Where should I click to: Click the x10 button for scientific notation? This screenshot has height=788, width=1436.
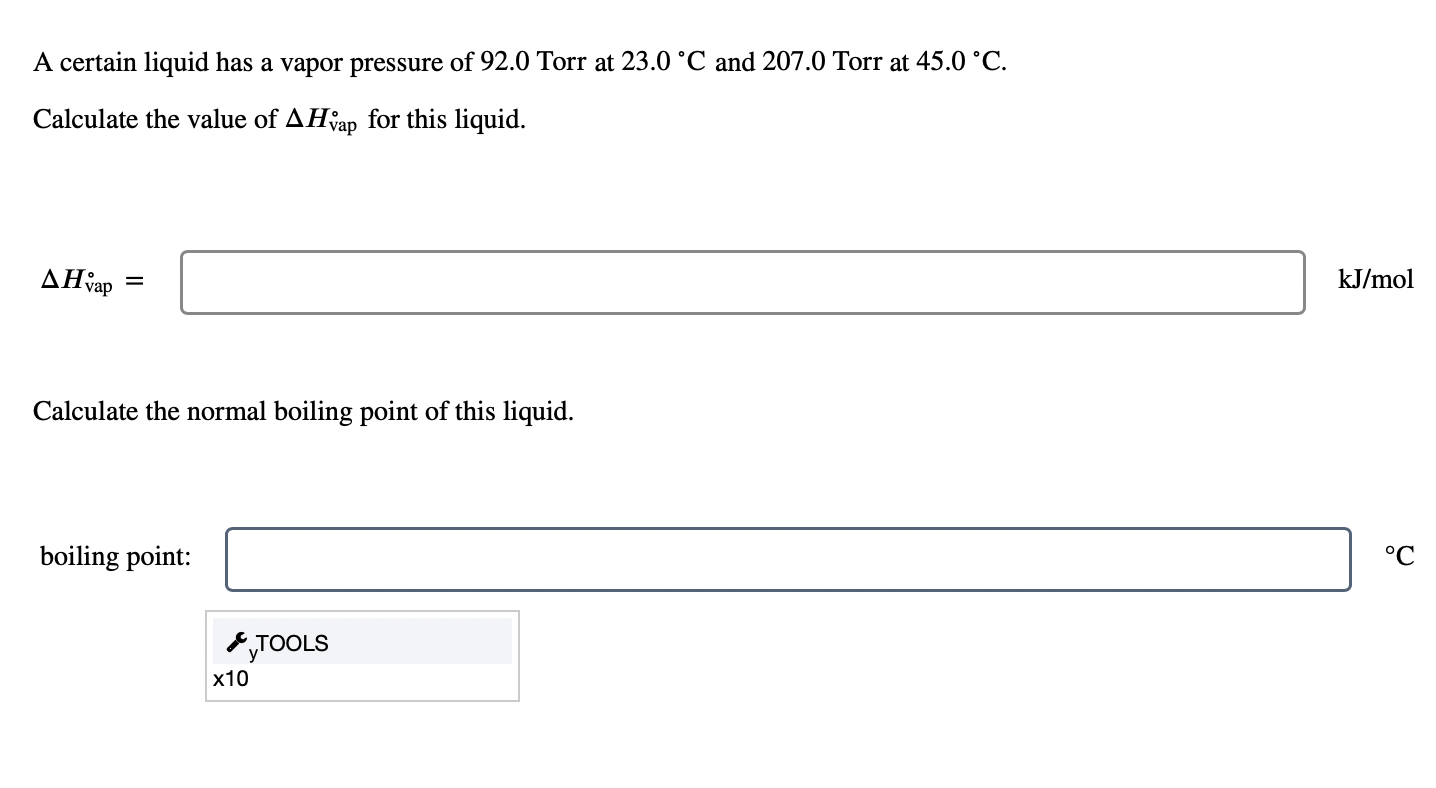[x=230, y=678]
